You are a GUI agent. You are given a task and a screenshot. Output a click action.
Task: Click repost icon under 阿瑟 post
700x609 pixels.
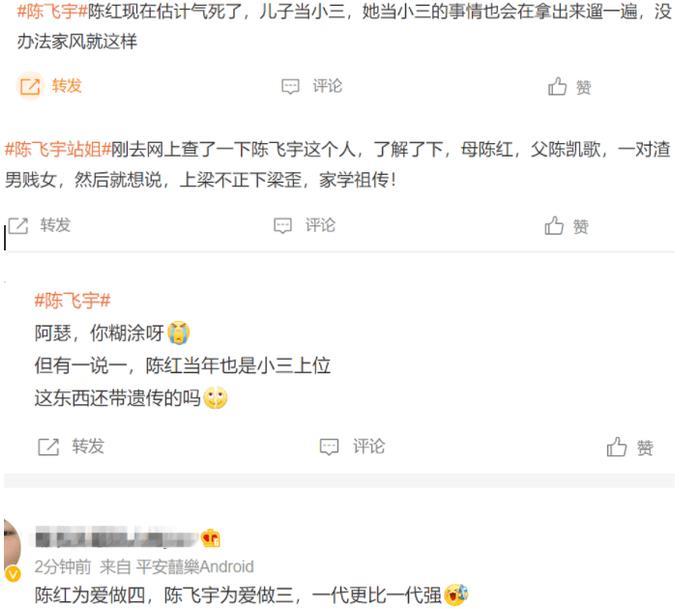pyautogui.click(x=49, y=446)
